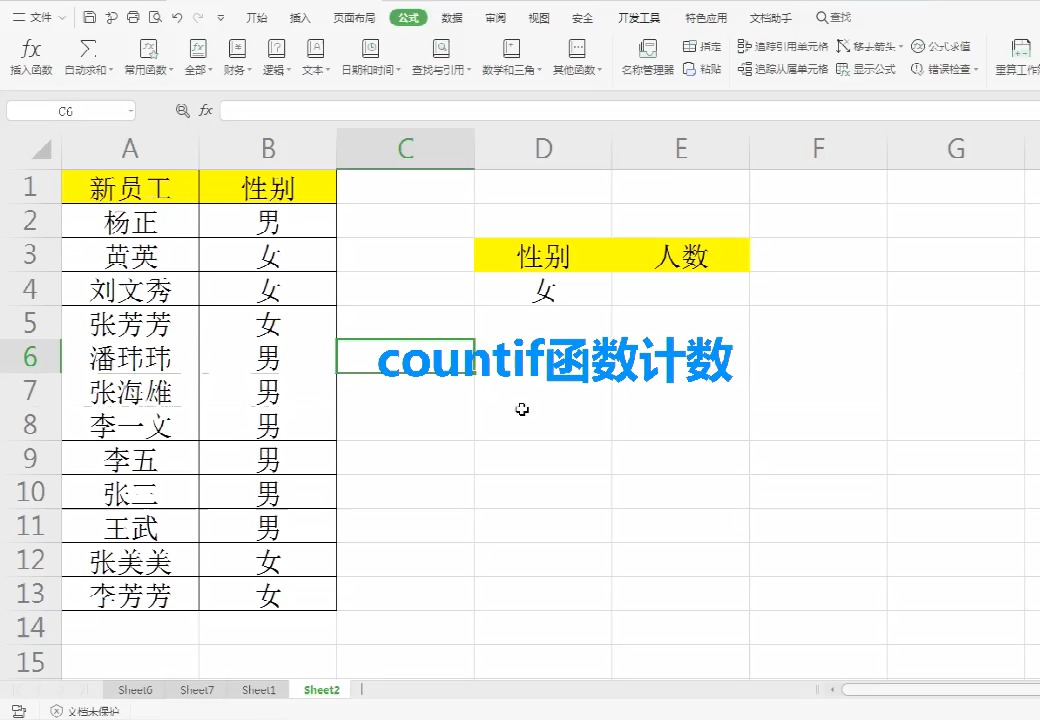Click the Name Box showing C6
This screenshot has height=720, width=1040.
click(71, 111)
